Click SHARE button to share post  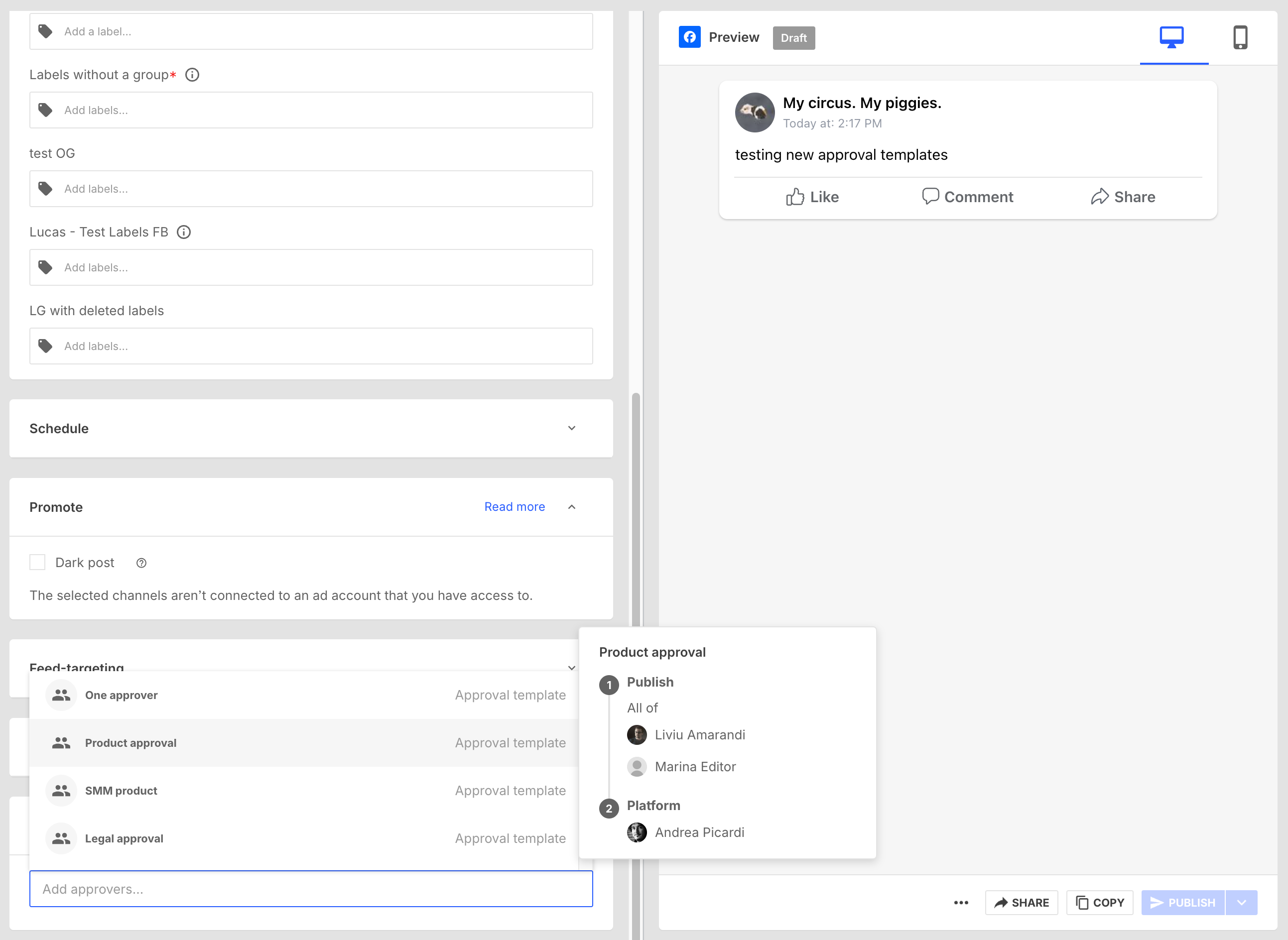tap(1022, 903)
